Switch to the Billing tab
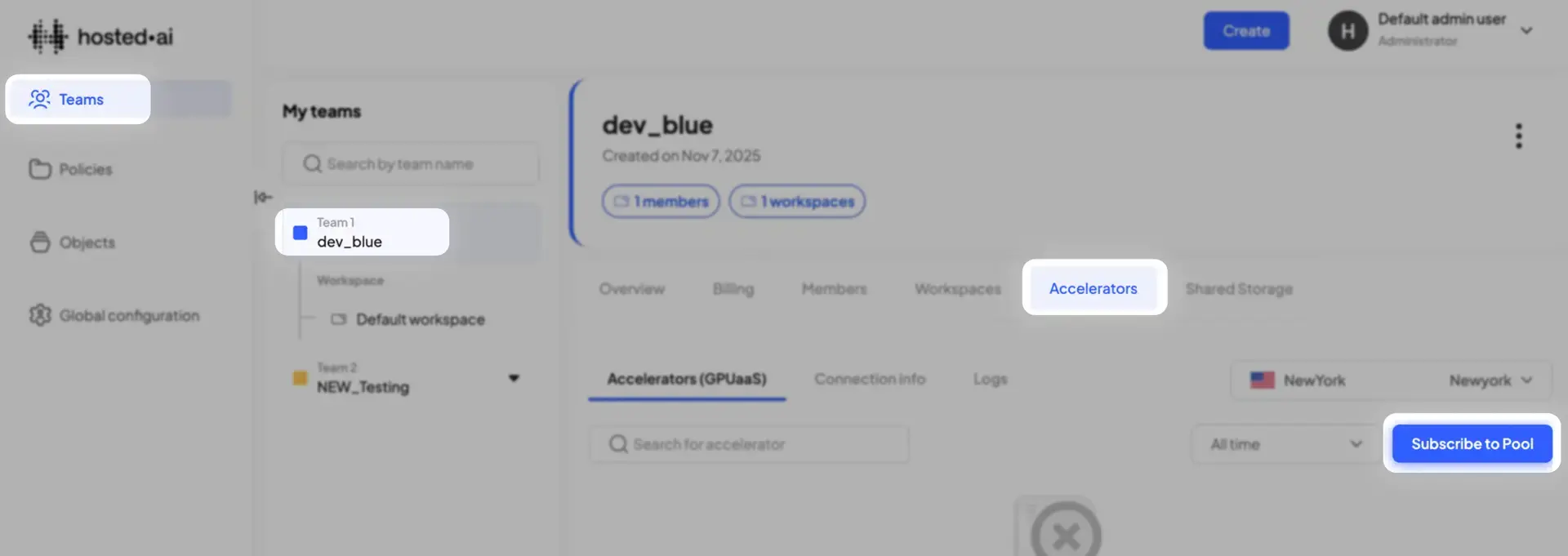Screen dimensions: 1568x556 pyautogui.click(x=733, y=288)
